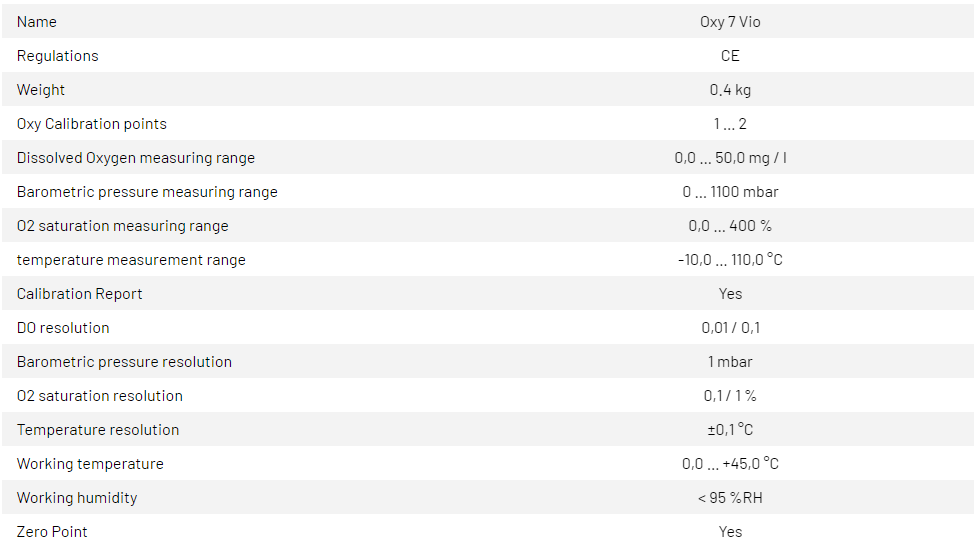This screenshot has height=549, width=977.
Task: Click the Name row label
Action: click(x=37, y=22)
